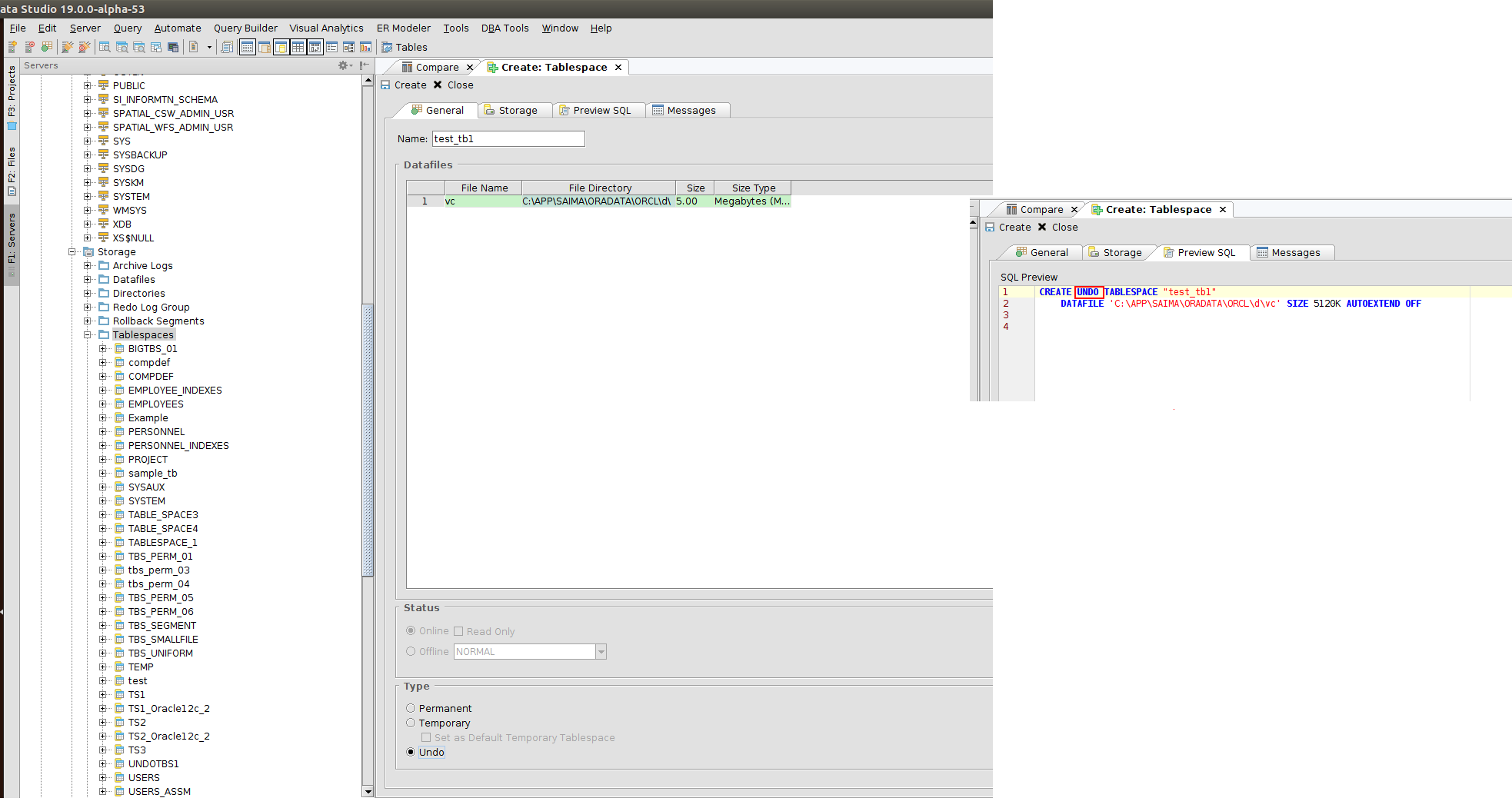Open the DBA Tools menu

click(x=505, y=28)
